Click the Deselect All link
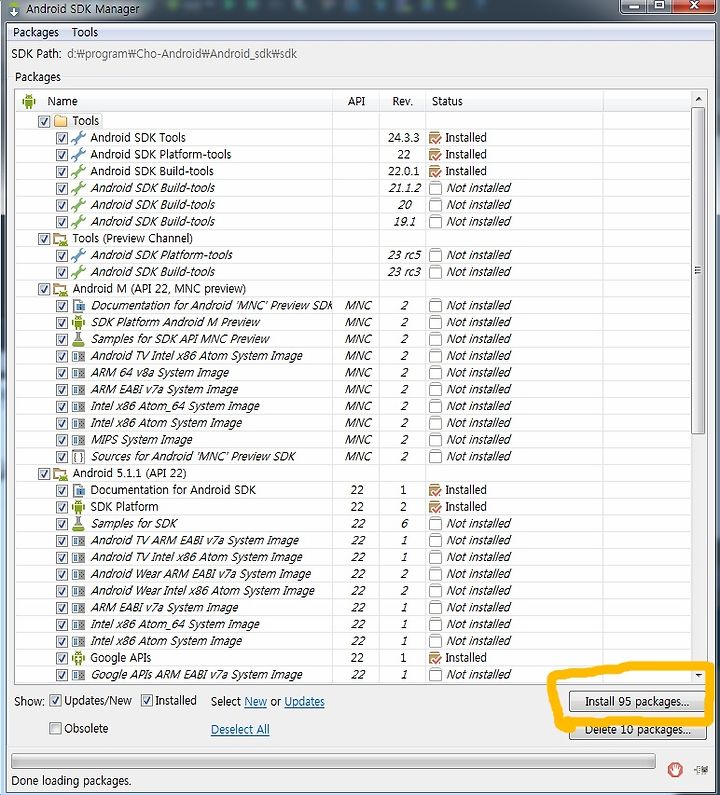The width and height of the screenshot is (720, 795). point(240,730)
